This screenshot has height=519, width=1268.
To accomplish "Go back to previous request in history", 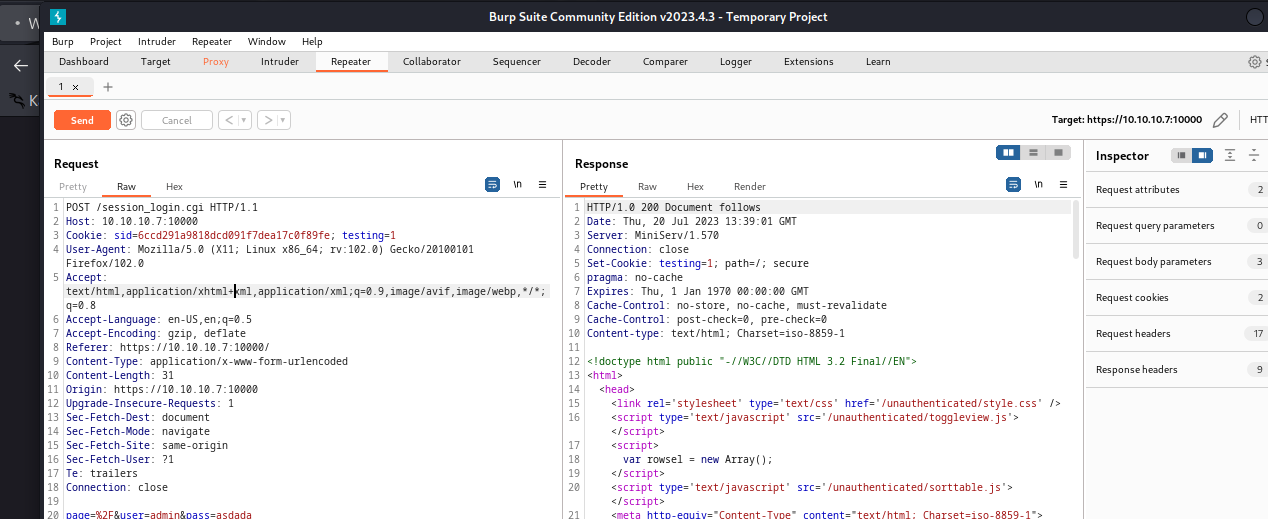I will [x=229, y=120].
